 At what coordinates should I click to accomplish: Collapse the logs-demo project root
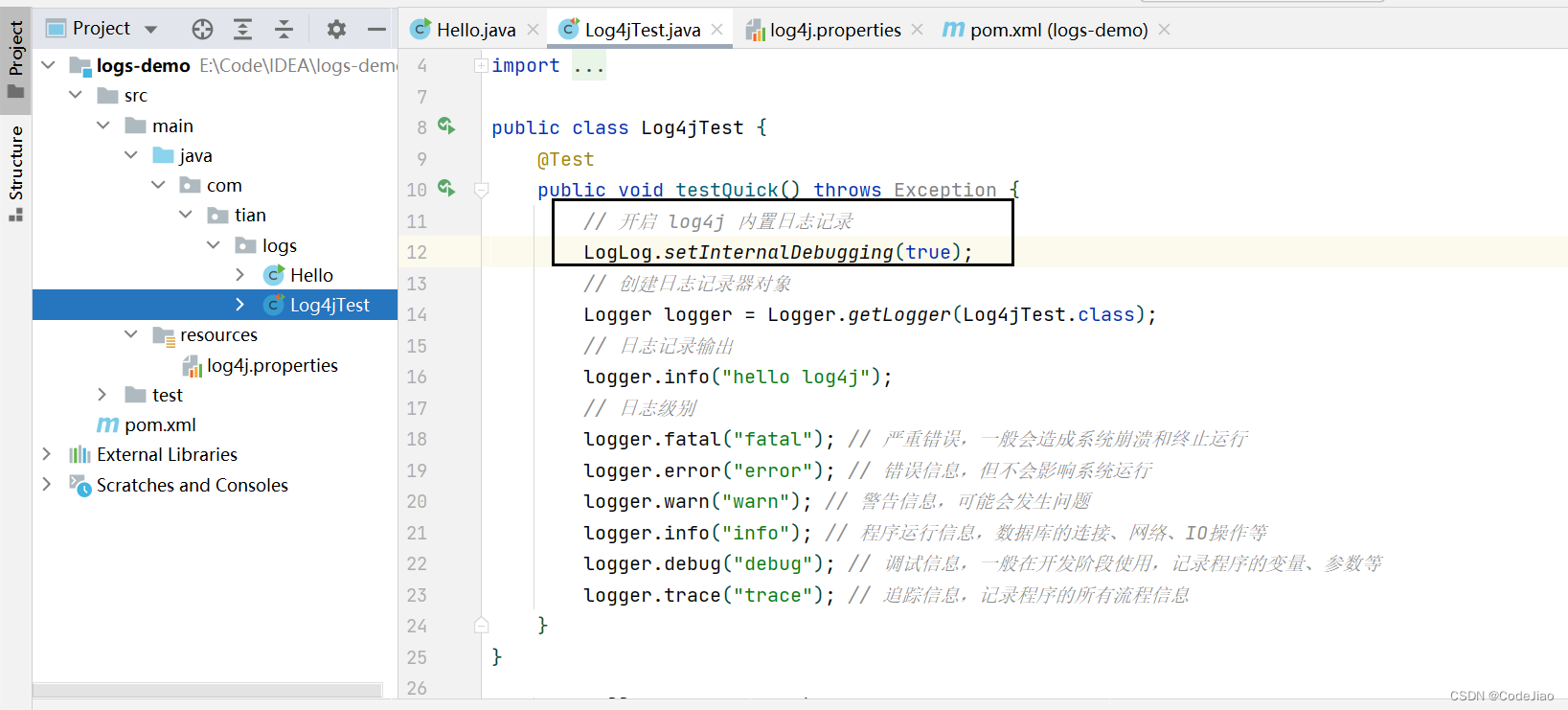(x=48, y=65)
